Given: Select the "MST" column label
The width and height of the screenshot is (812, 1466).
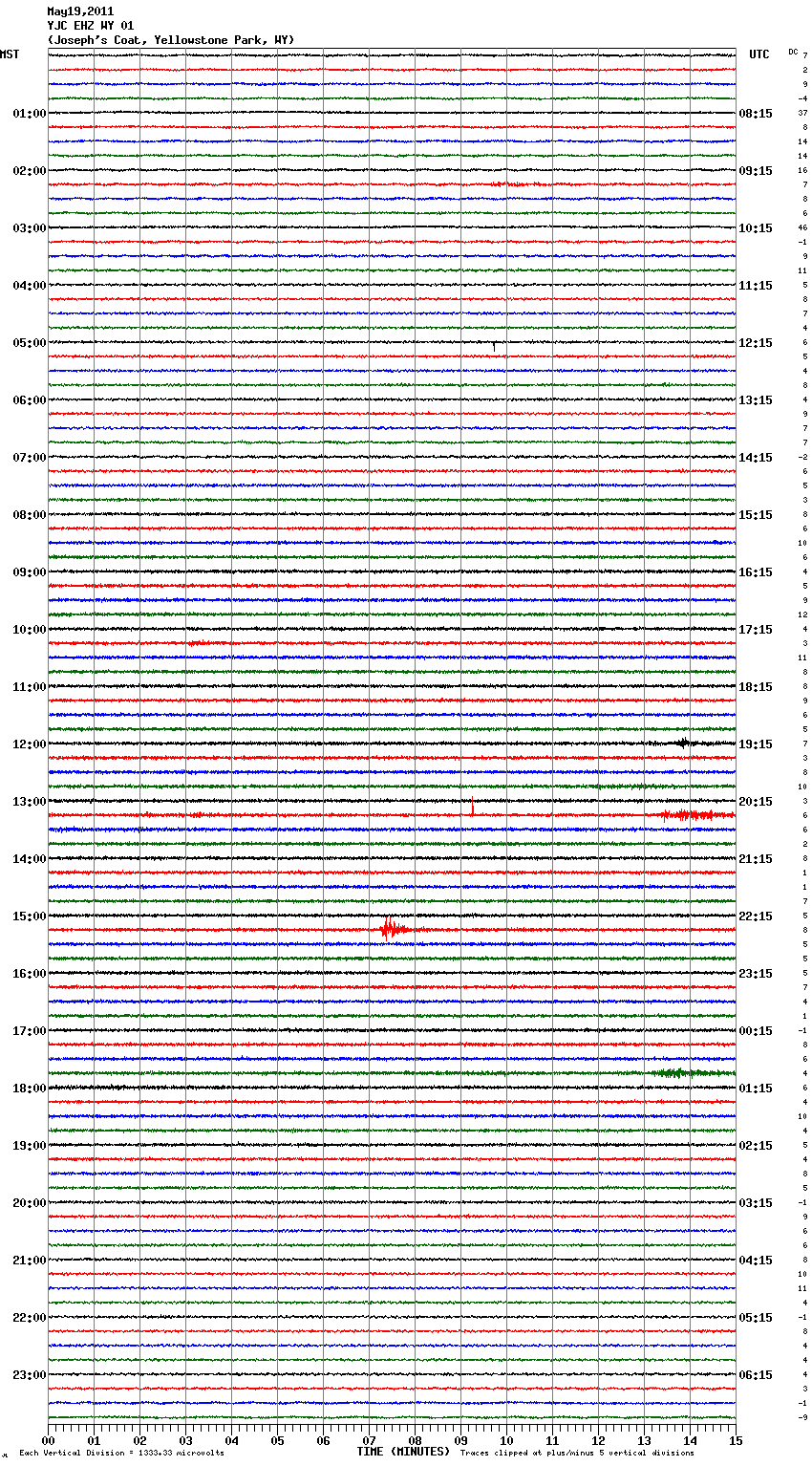Looking at the screenshot, I should 10,54.
